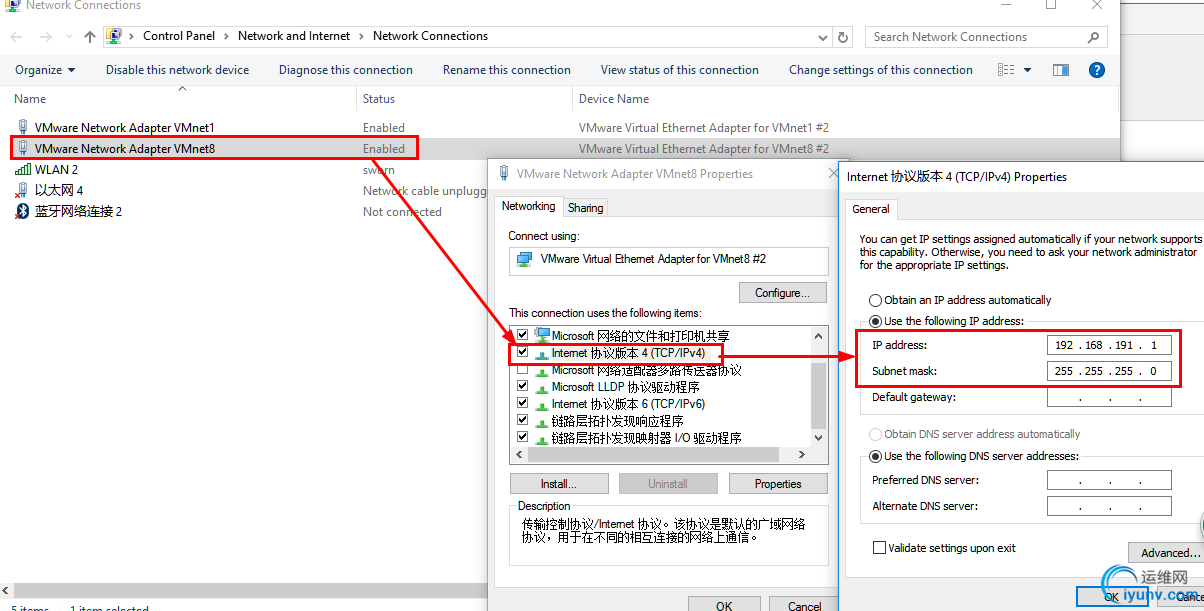Open recent locations dropdown beside Forward
Screen dimensions: 1204x611
tap(67, 37)
